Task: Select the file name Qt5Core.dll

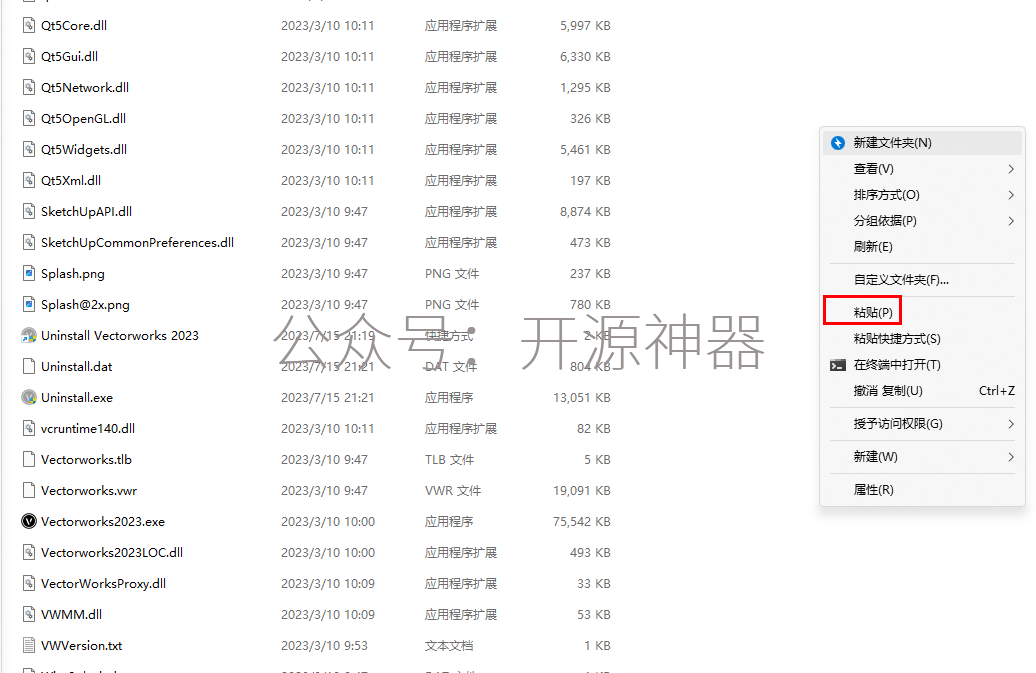Action: 74,26
